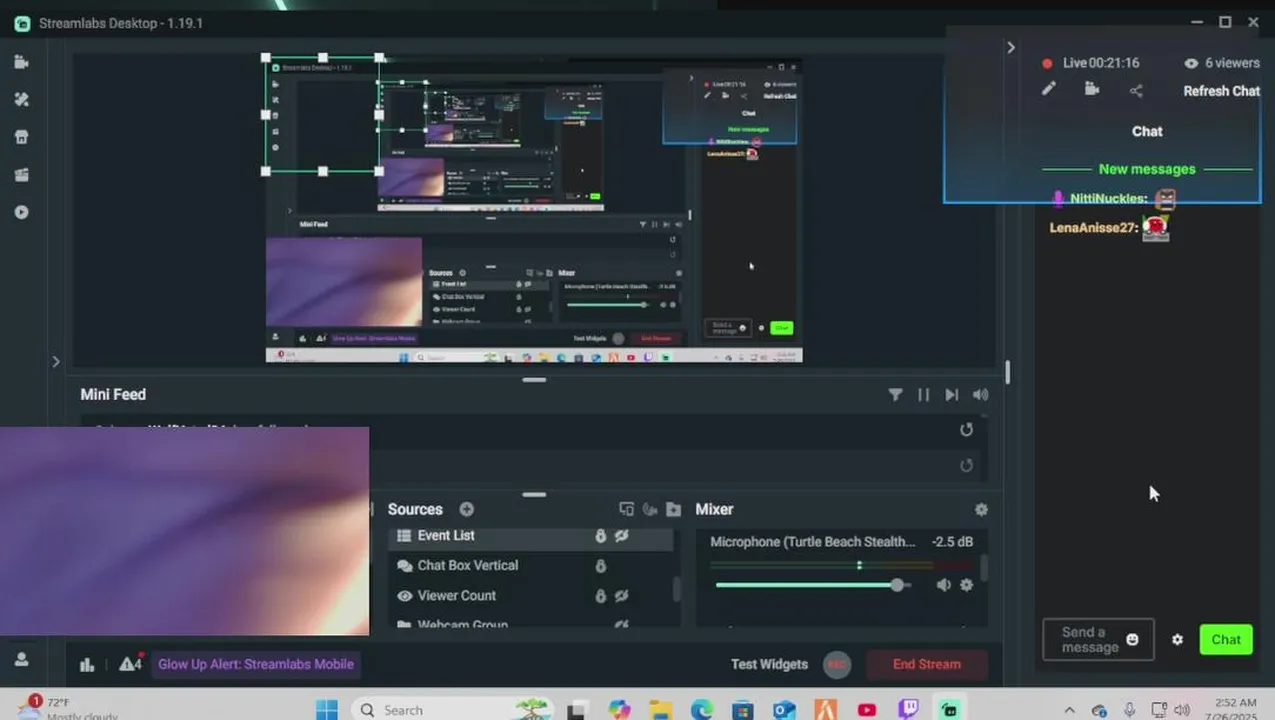Add a source folder with the folder icon
The width and height of the screenshot is (1275, 720).
click(674, 509)
